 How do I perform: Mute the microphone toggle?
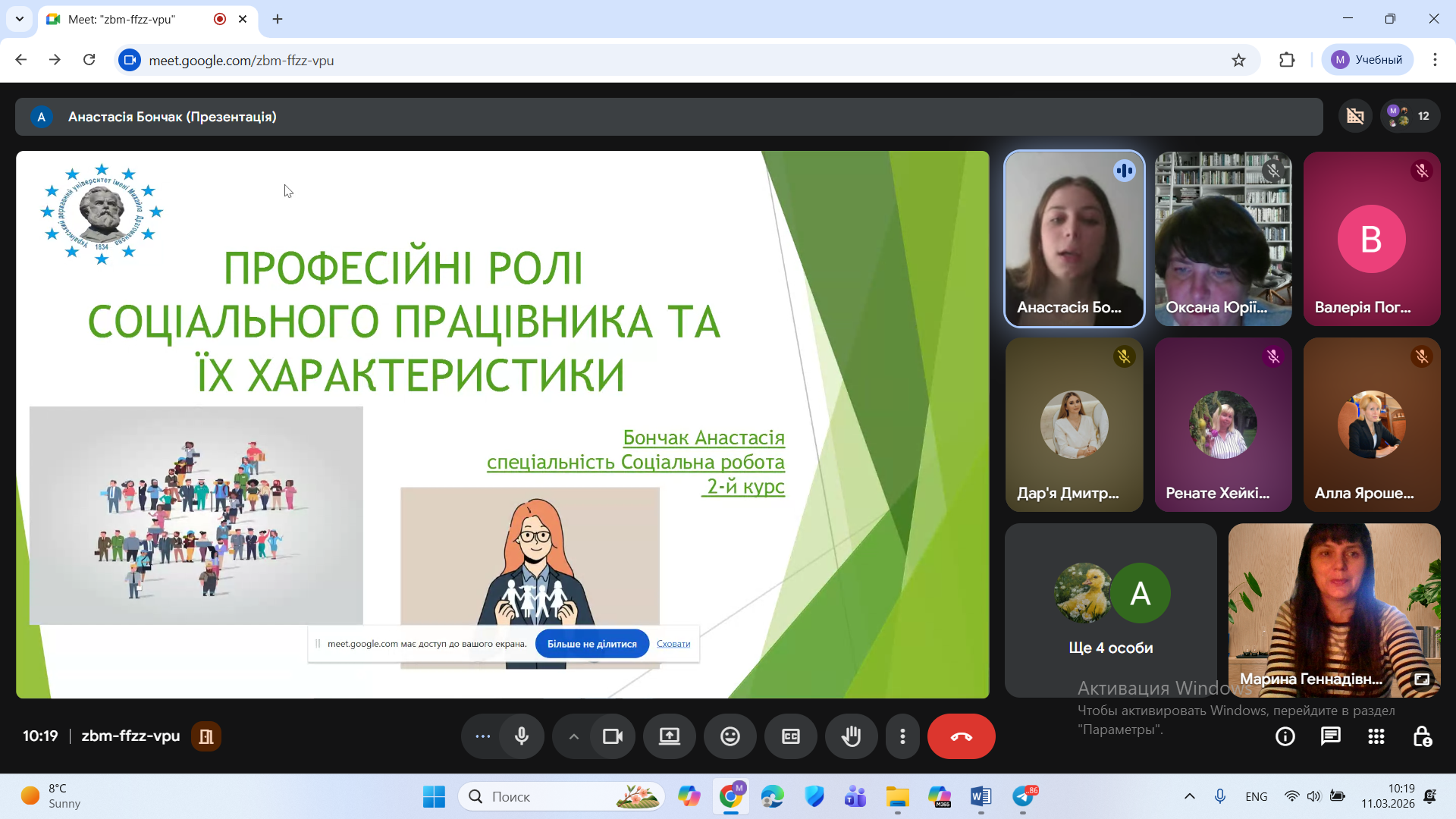pyautogui.click(x=522, y=736)
